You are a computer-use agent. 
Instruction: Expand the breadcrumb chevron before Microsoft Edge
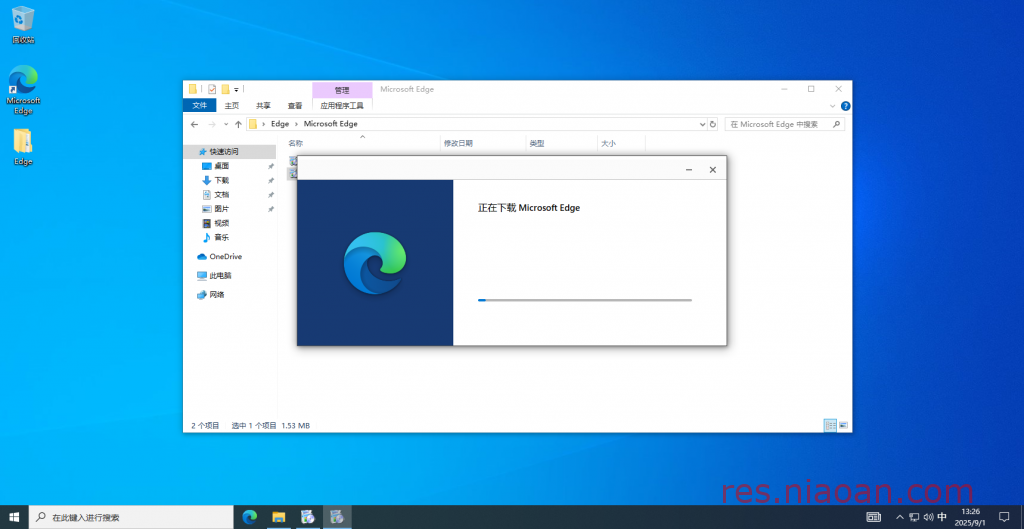(296, 124)
